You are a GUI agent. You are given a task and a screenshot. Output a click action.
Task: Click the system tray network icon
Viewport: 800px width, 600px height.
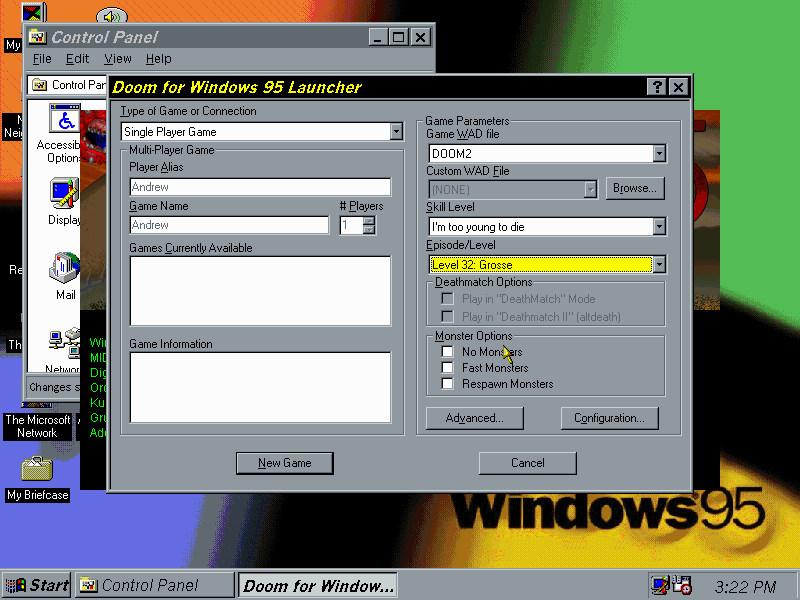click(x=660, y=585)
